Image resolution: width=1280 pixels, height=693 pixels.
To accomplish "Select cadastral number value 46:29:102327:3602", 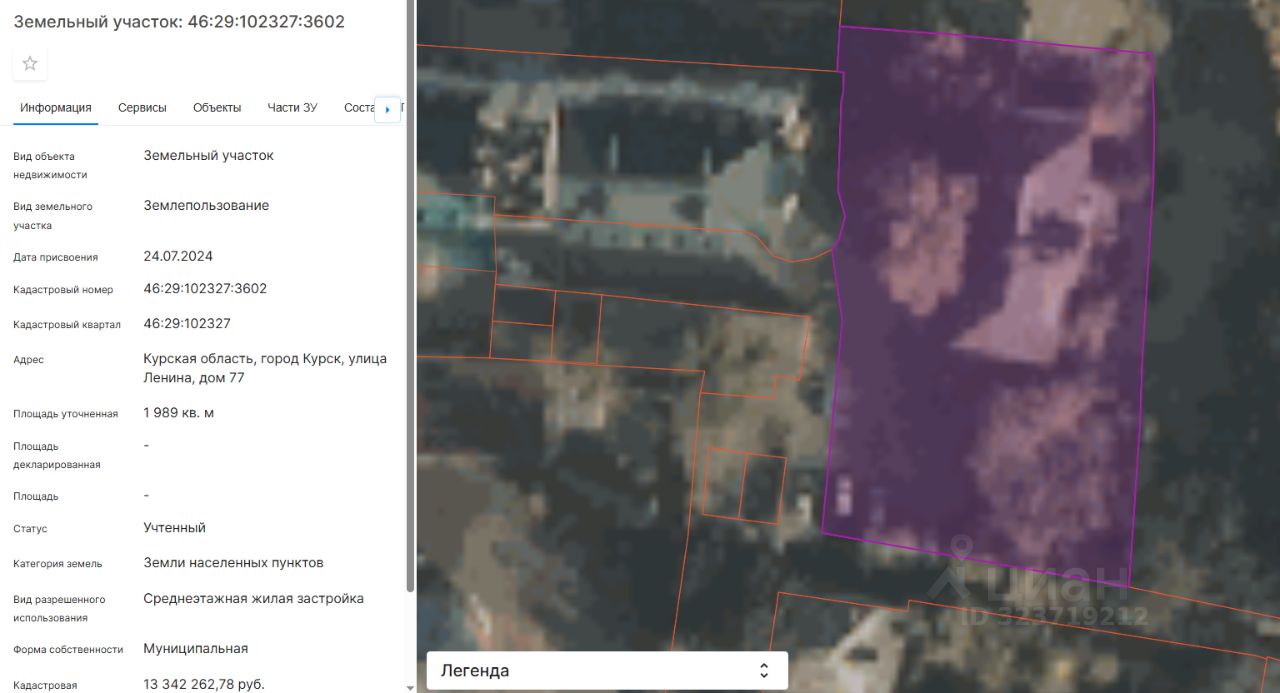I will (x=205, y=288).
